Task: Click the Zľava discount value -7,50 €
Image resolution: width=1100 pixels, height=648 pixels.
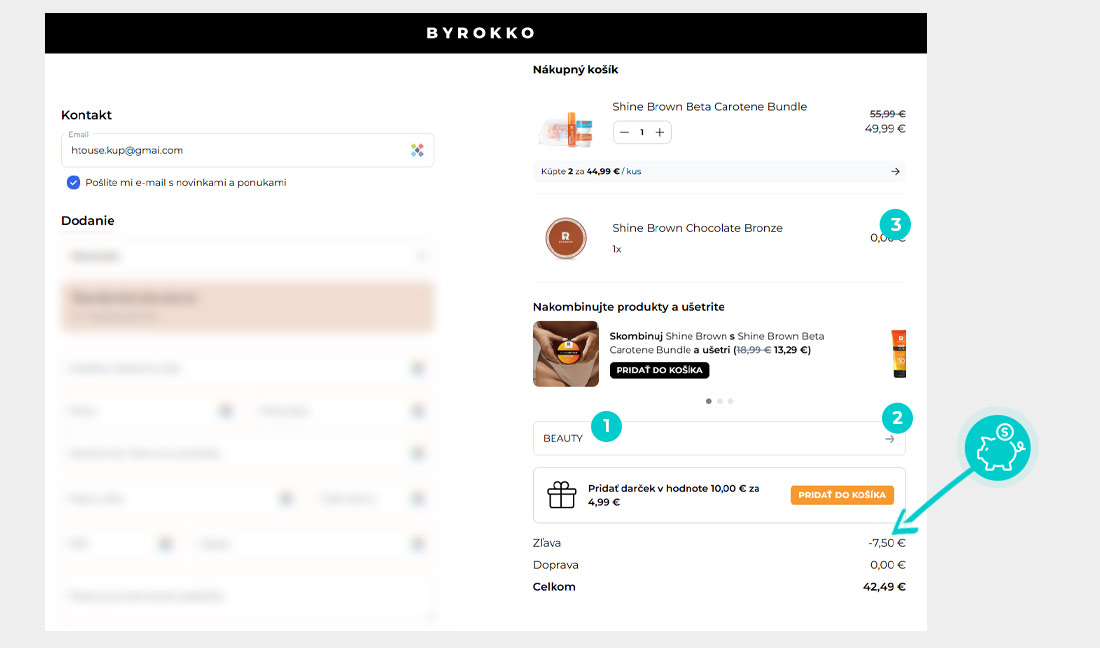Action: click(887, 543)
